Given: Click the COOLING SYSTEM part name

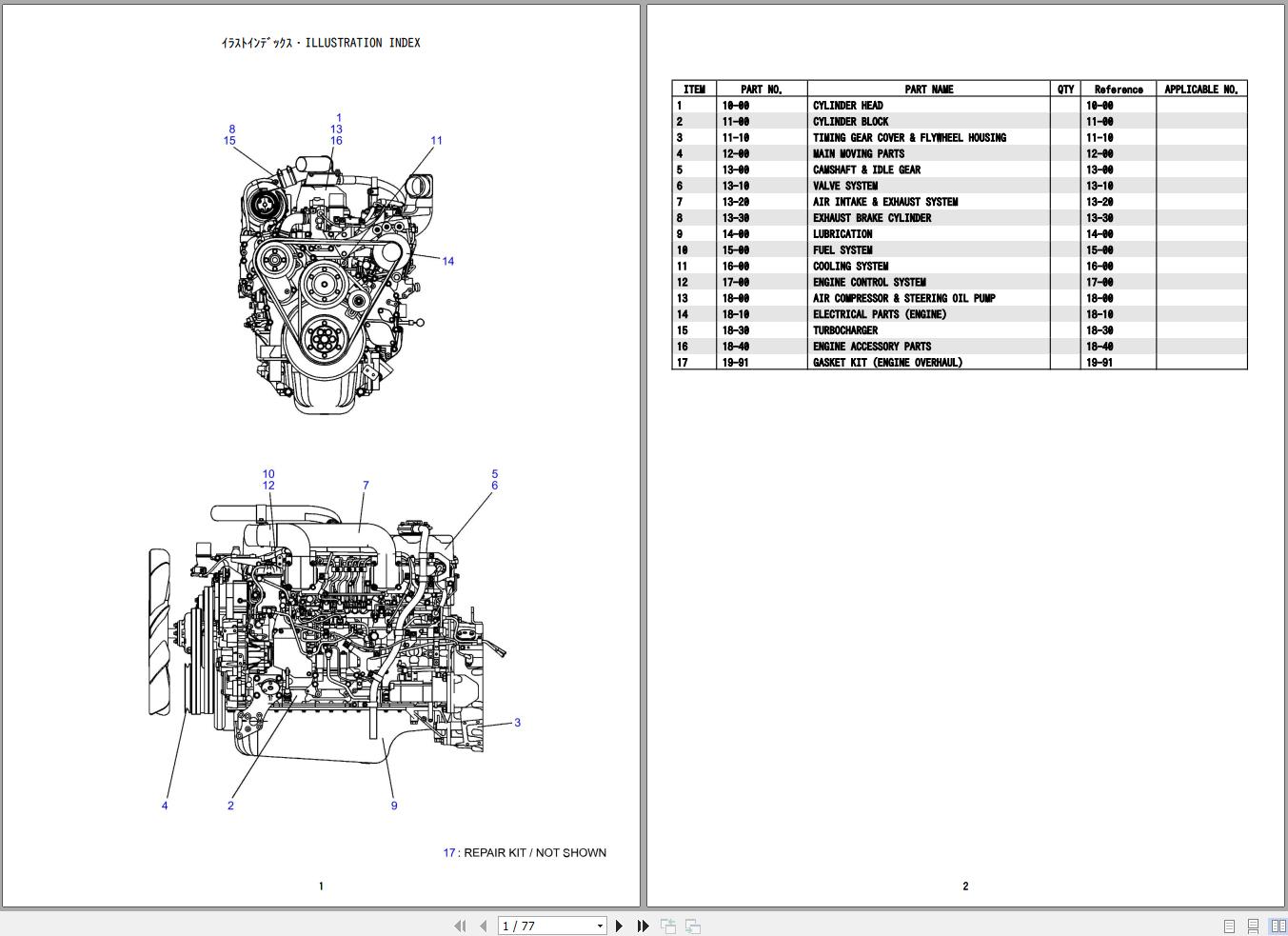Looking at the screenshot, I should [850, 267].
